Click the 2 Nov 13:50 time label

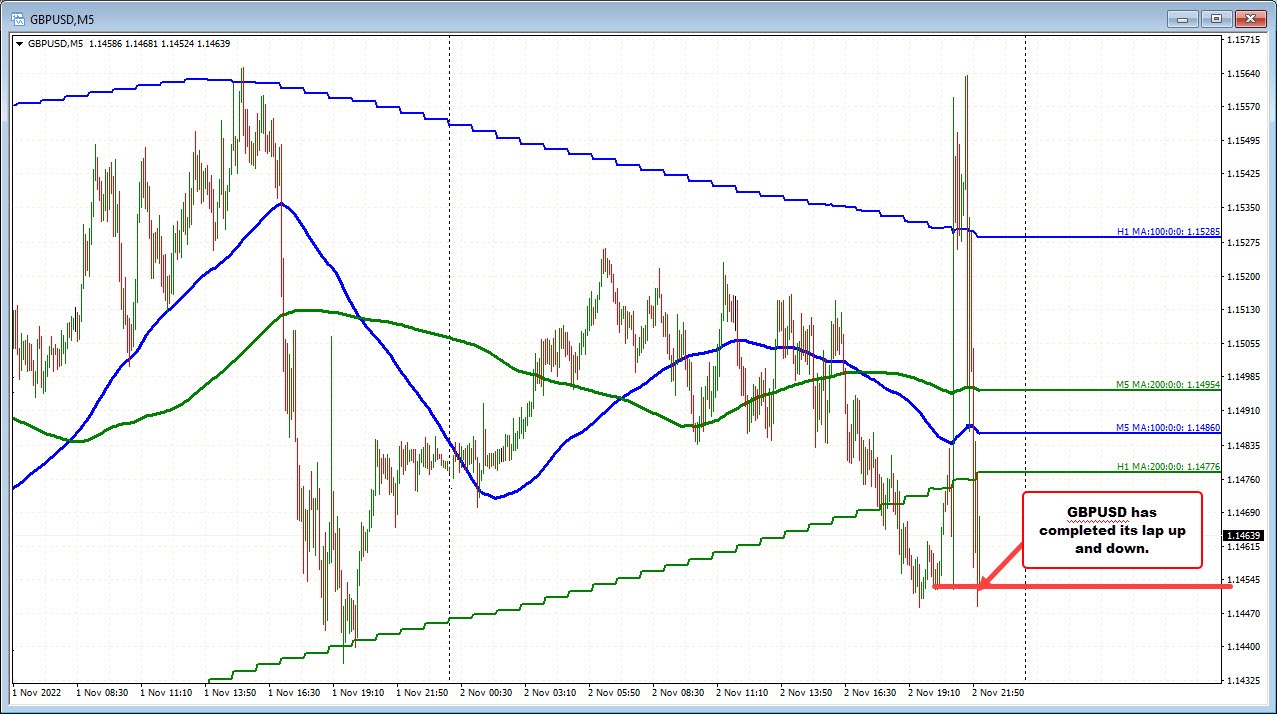point(807,691)
